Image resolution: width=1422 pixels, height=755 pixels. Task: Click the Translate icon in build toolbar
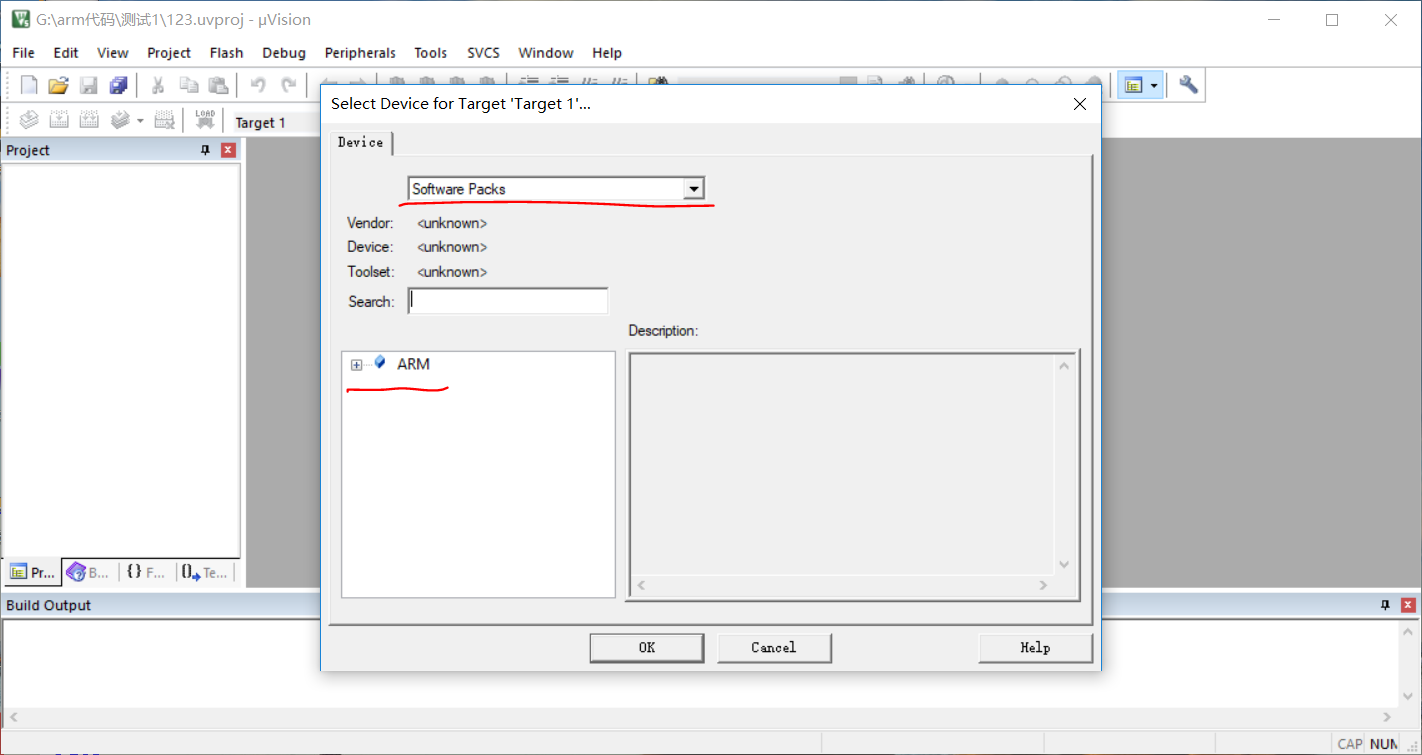tap(29, 121)
